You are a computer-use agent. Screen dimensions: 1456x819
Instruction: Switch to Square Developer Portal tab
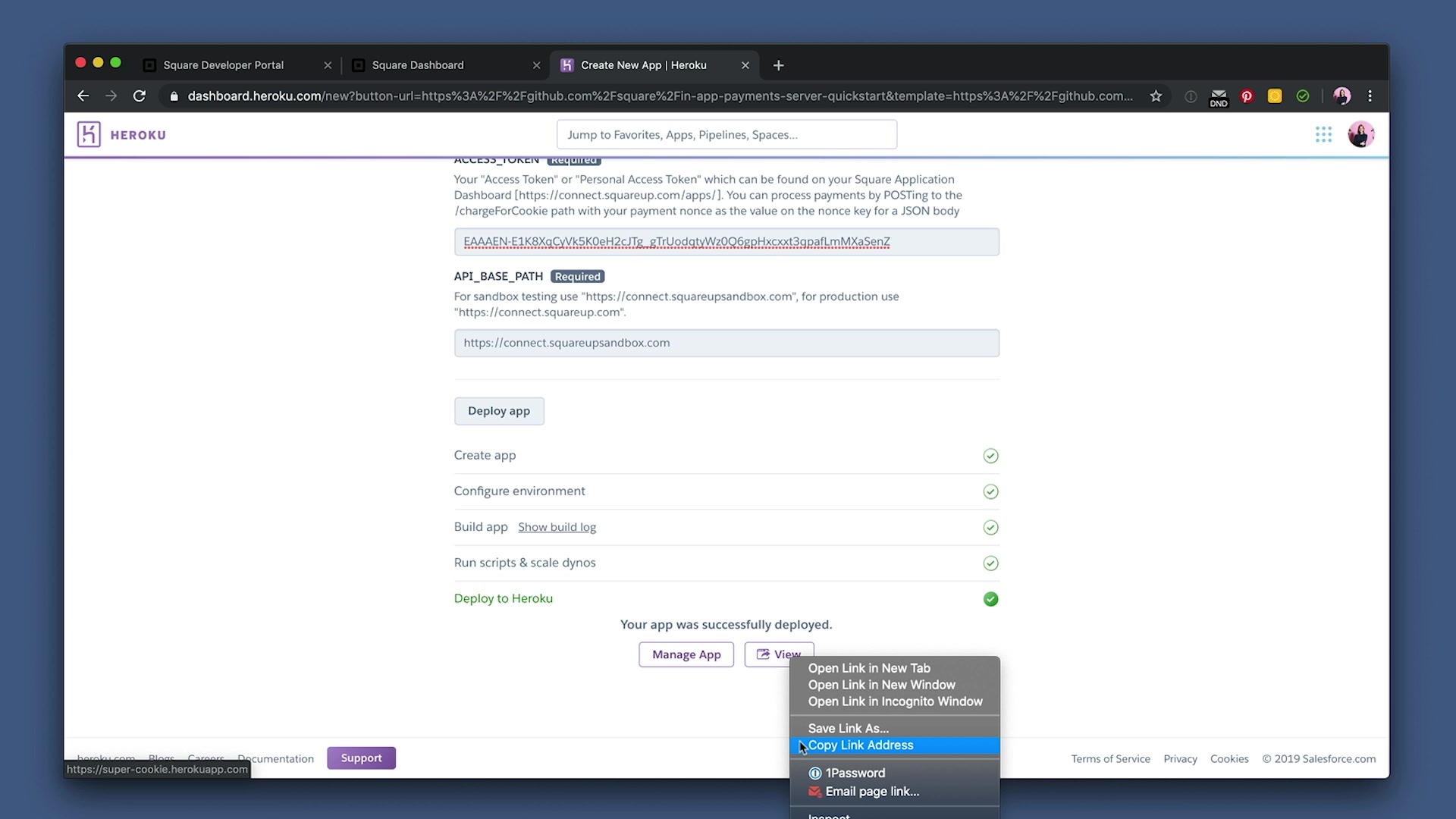224,65
